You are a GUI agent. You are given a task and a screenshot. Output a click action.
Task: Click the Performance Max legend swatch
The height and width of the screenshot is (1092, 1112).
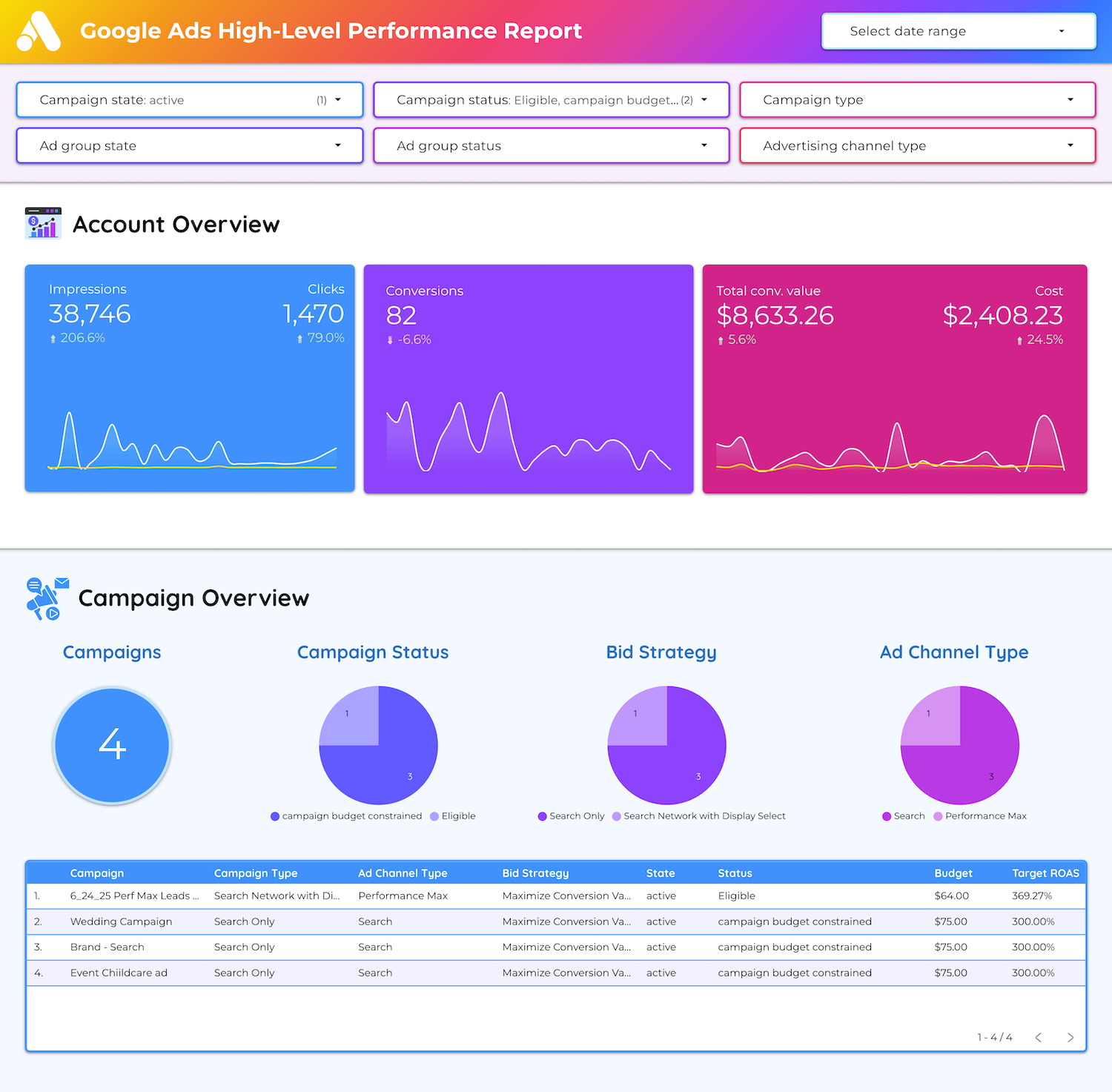[938, 816]
